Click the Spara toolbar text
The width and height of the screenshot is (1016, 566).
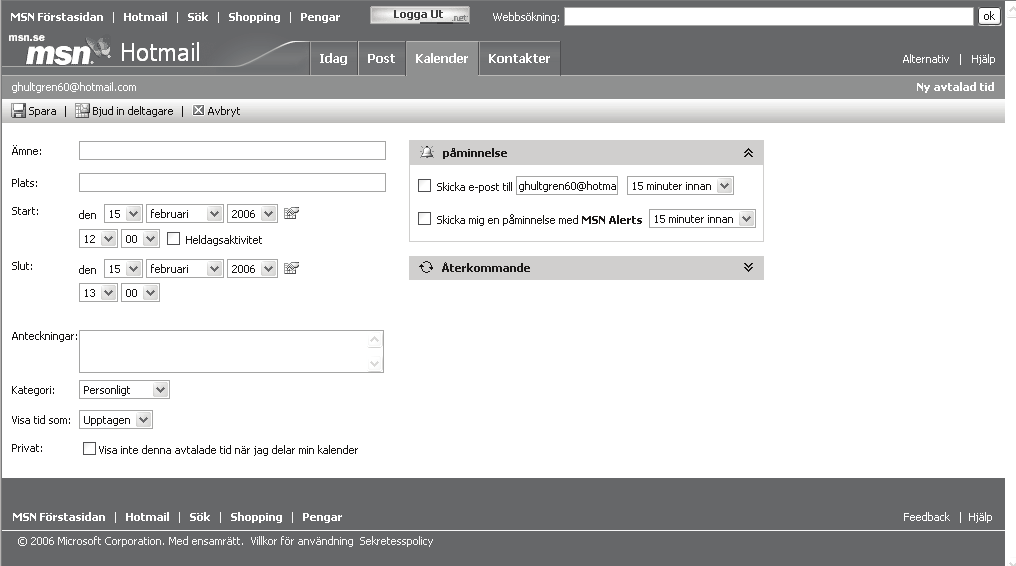pos(42,111)
